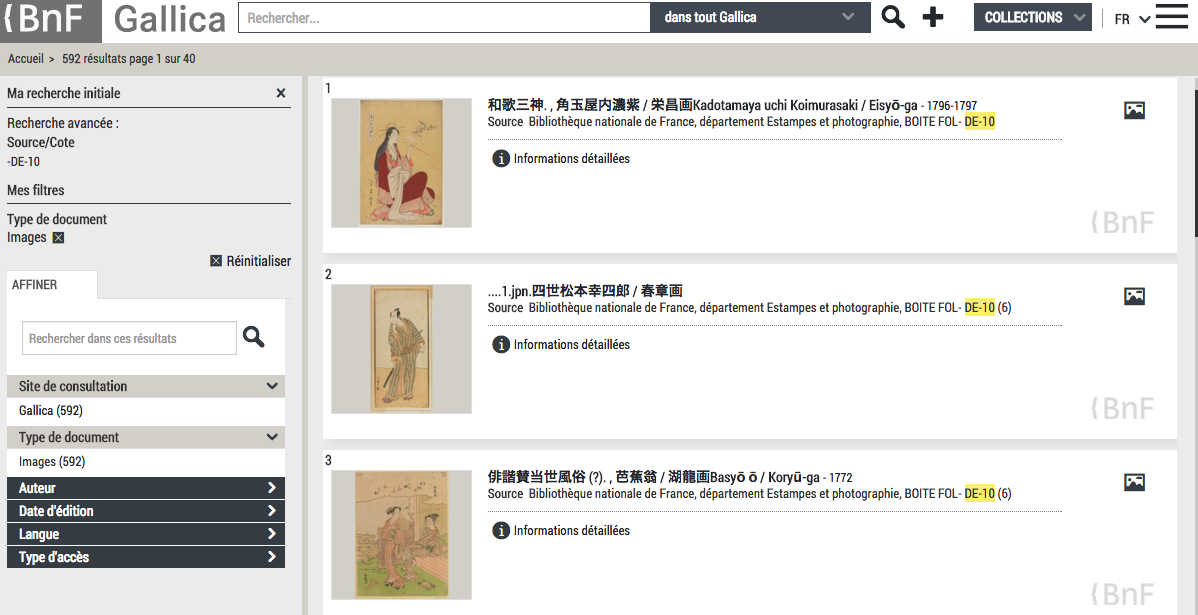The image size is (1198, 615).
Task: Click the image type icon for result 3
Action: [x=1135, y=482]
